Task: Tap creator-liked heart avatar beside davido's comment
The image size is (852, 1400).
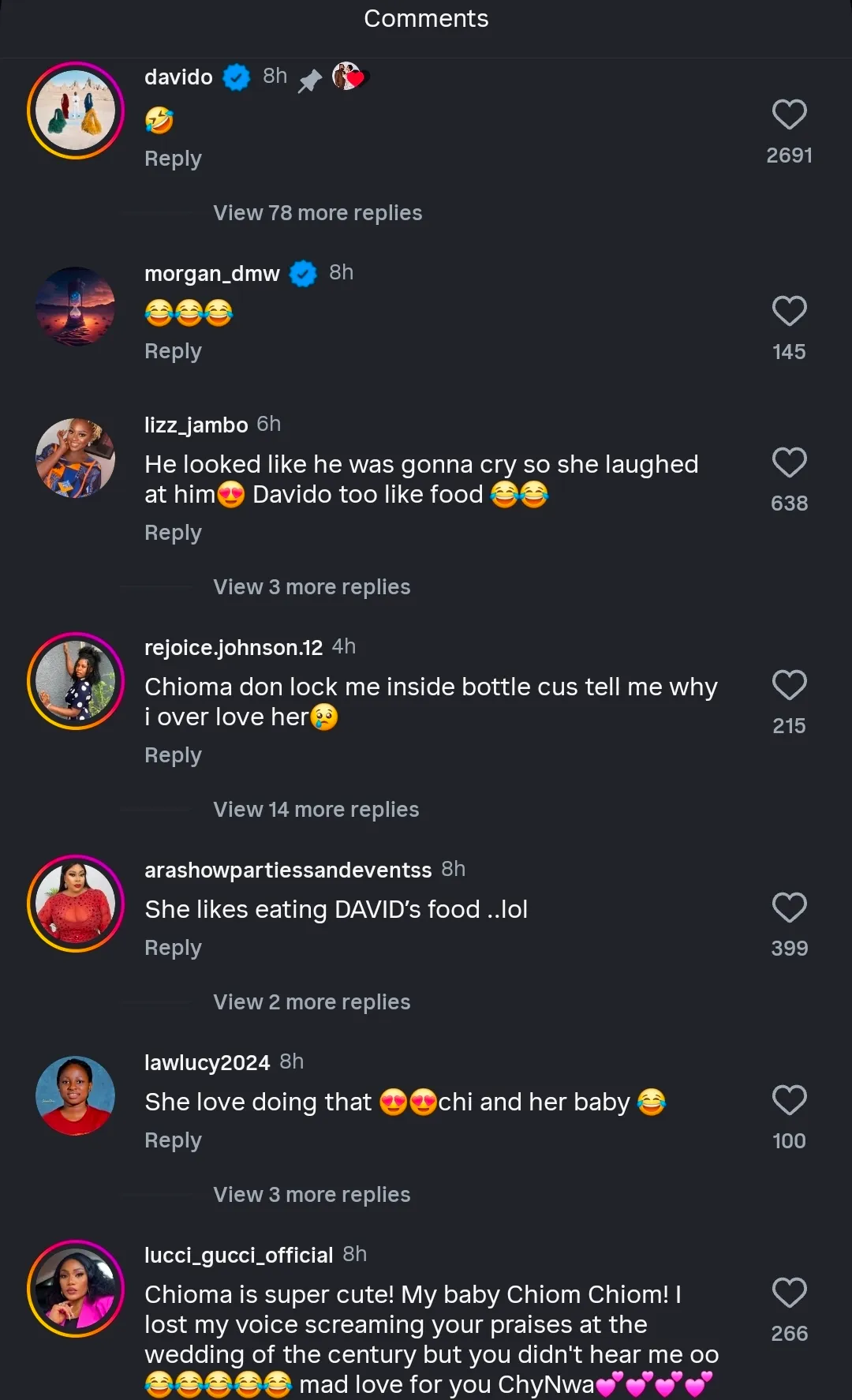Action: pyautogui.click(x=349, y=77)
